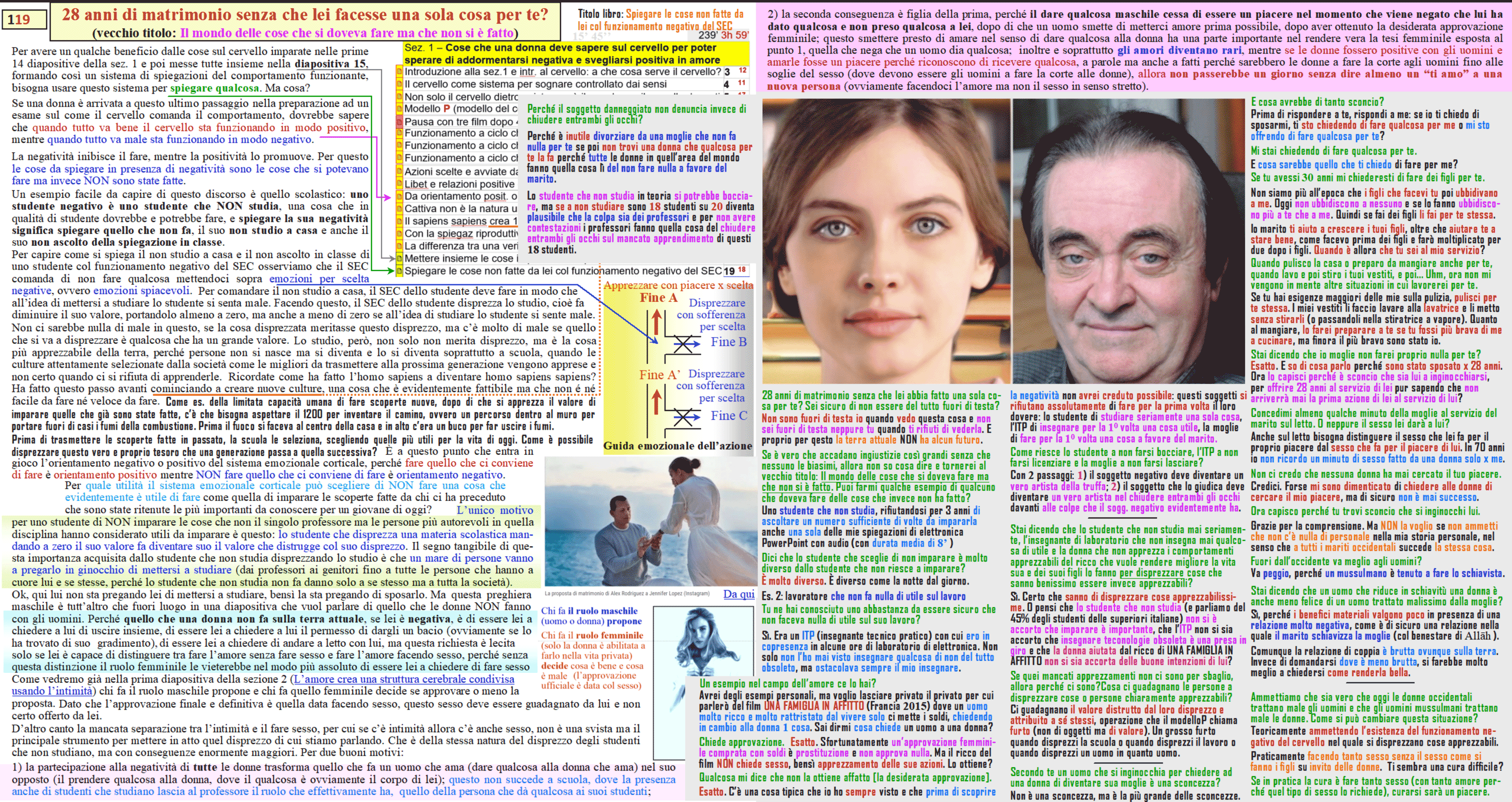Click underlined 'vecchio titolo' text in green dialogue column
Image resolution: width=1512 pixels, height=802 pixels.
[875, 482]
